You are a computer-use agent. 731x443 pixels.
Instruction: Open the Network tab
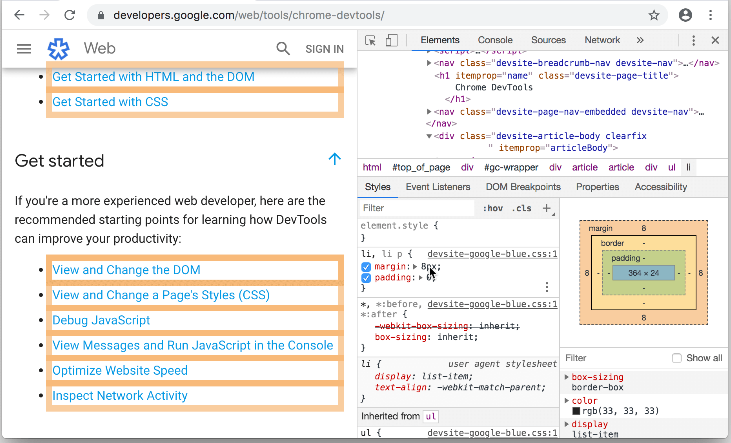pos(602,40)
